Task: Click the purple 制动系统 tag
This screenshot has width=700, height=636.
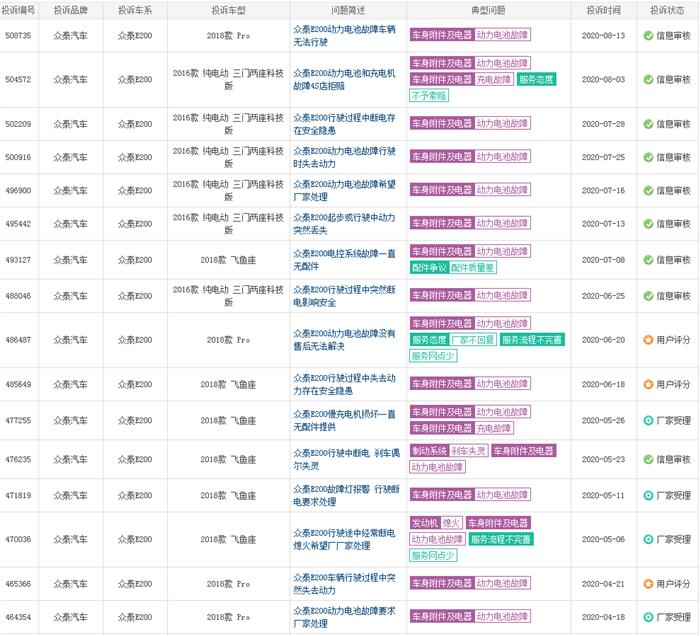Action: coord(429,451)
